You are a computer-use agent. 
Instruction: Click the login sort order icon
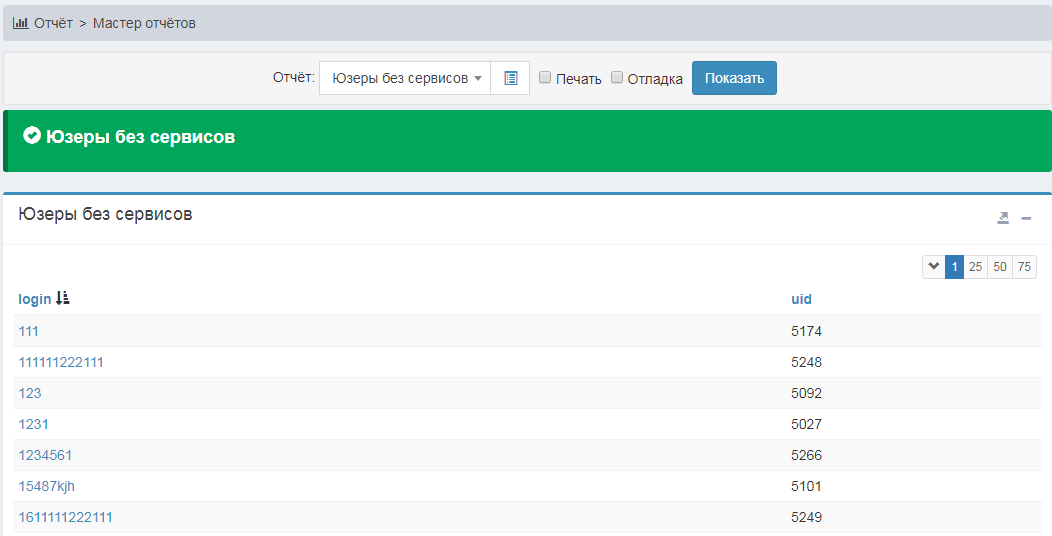[x=63, y=298]
